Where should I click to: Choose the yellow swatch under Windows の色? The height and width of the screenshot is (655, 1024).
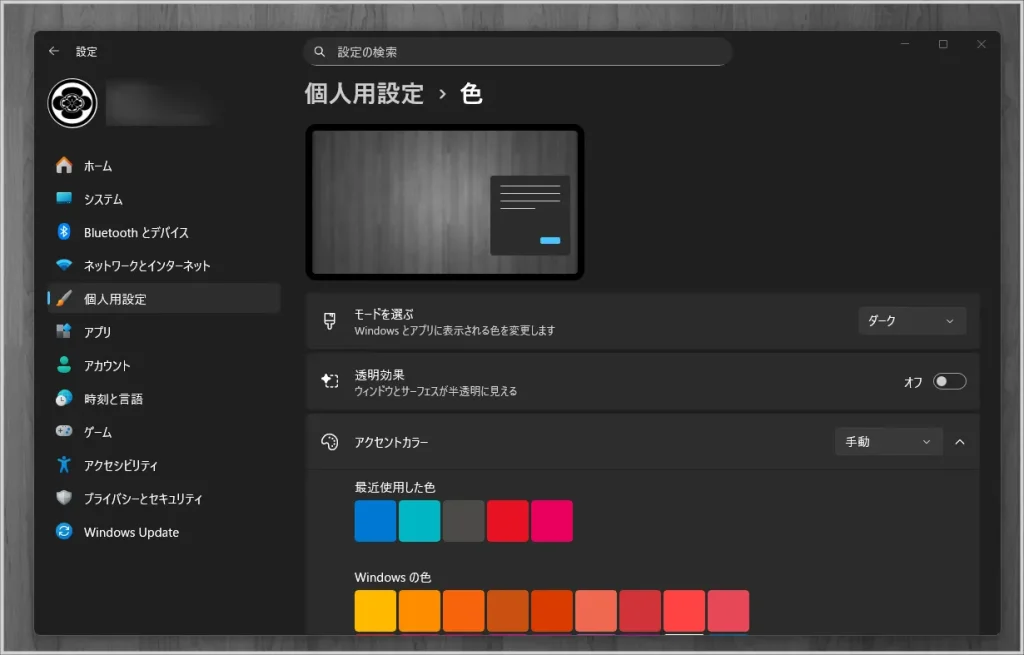coord(375,610)
